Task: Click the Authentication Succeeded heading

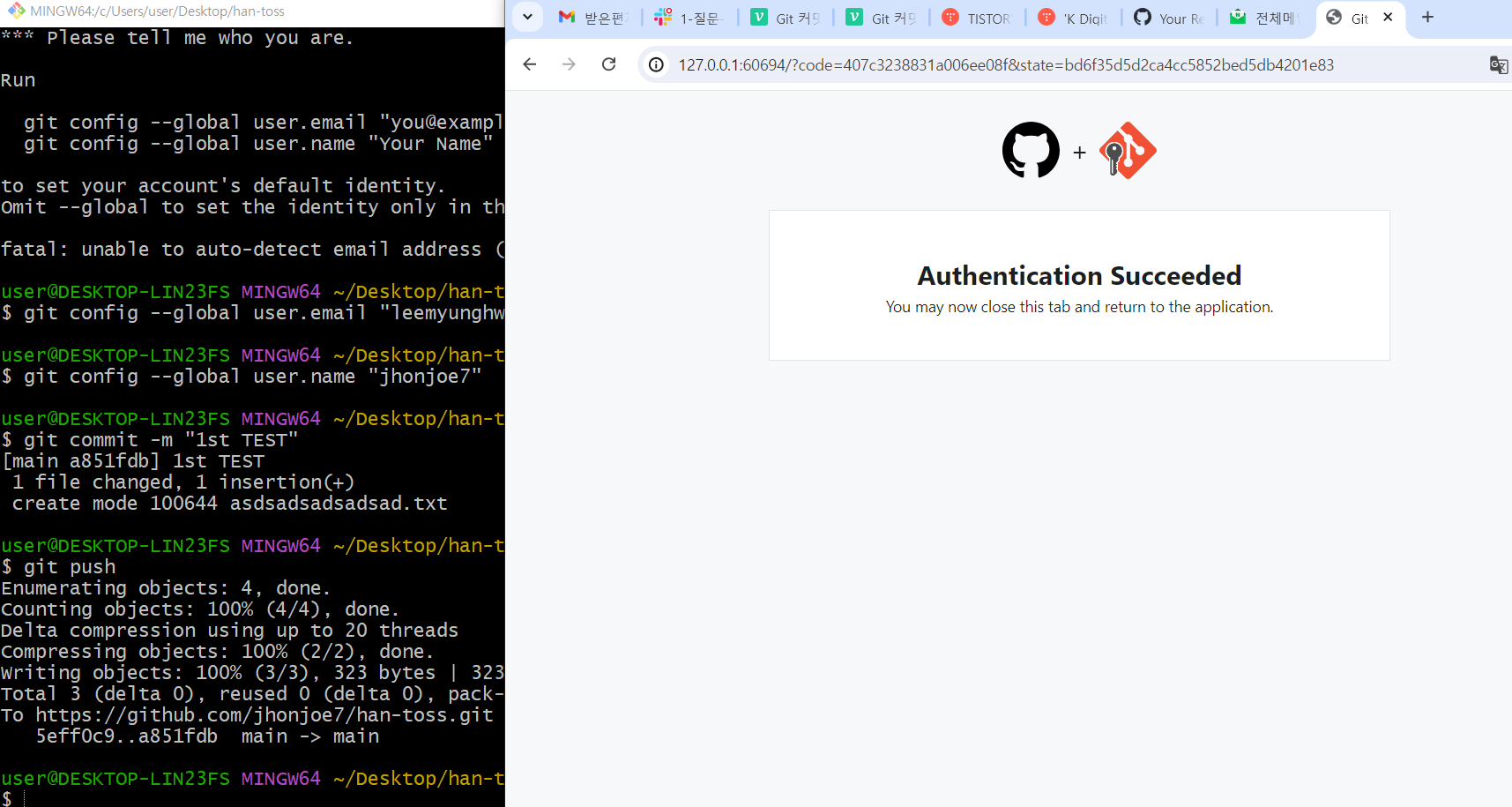Action: (x=1079, y=275)
